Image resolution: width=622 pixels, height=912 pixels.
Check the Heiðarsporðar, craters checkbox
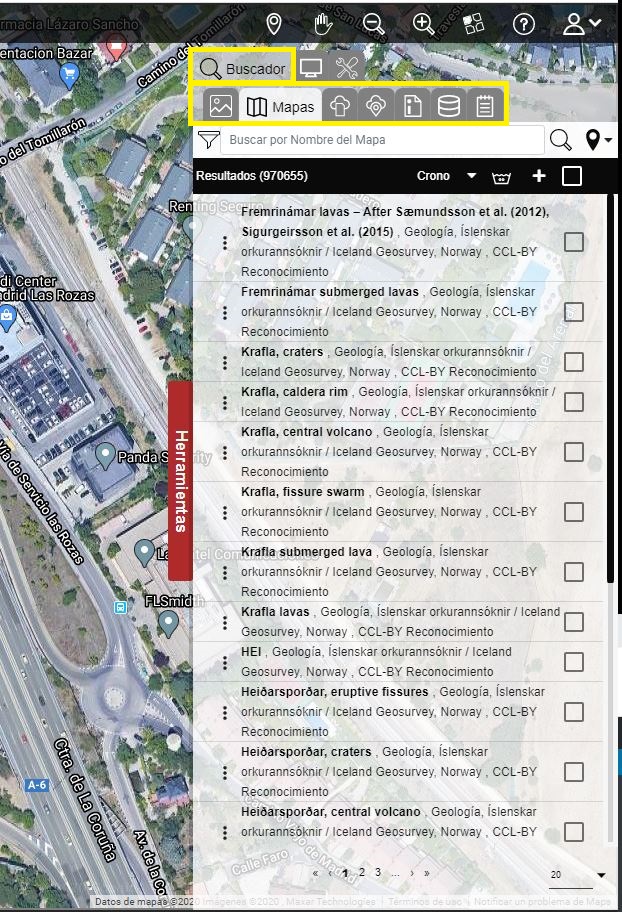(574, 772)
